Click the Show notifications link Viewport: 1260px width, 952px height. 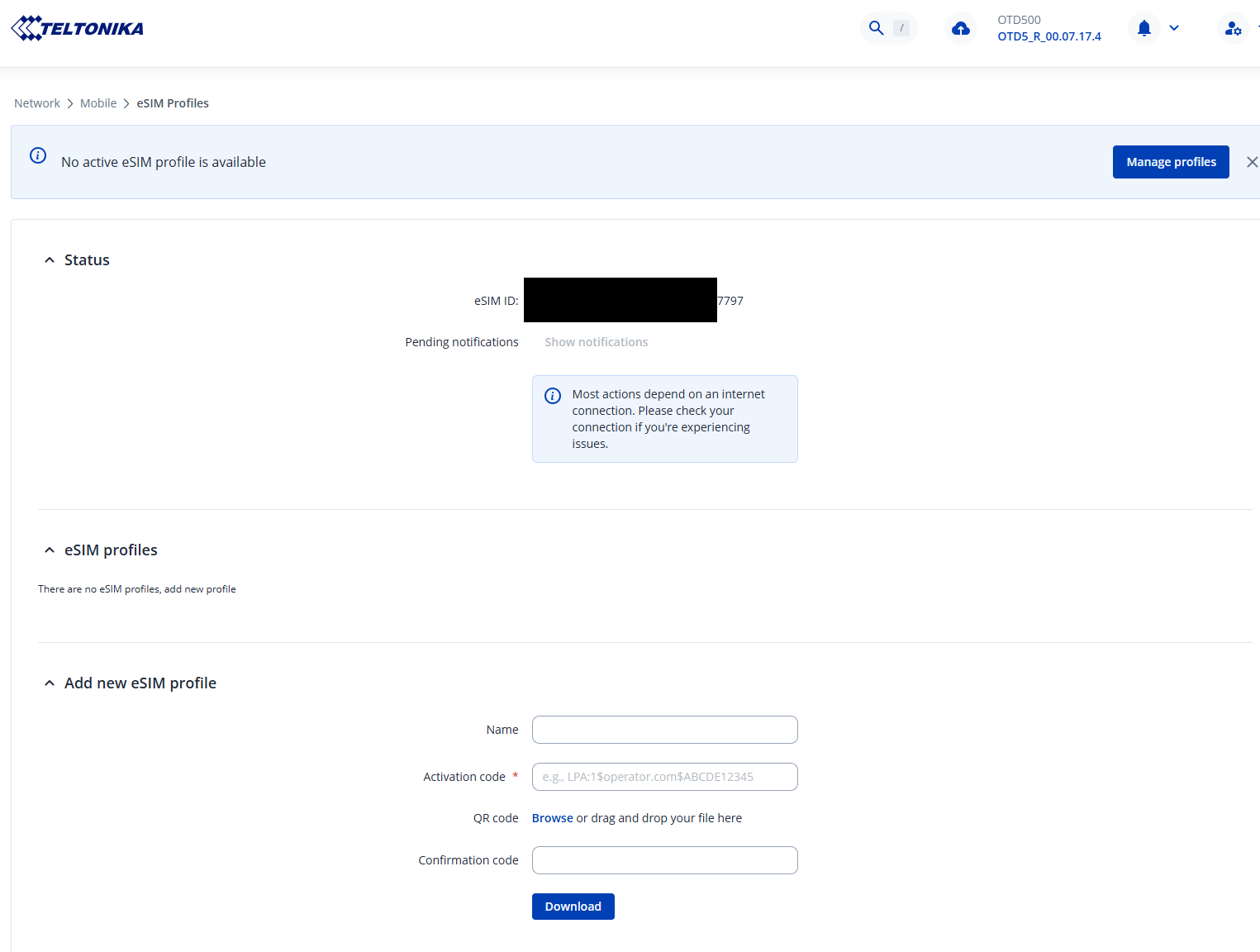click(596, 342)
